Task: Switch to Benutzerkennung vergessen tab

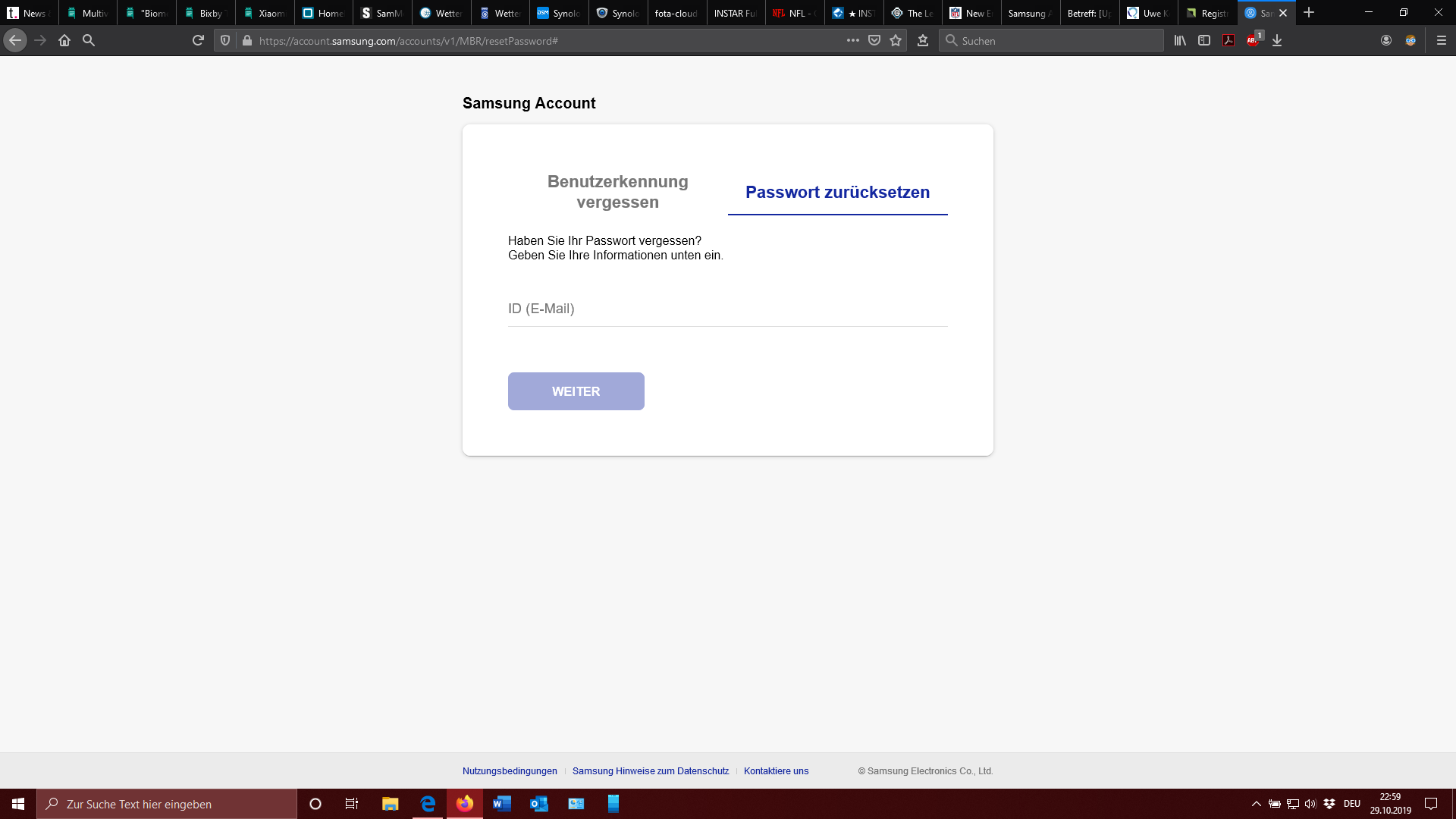Action: click(618, 192)
